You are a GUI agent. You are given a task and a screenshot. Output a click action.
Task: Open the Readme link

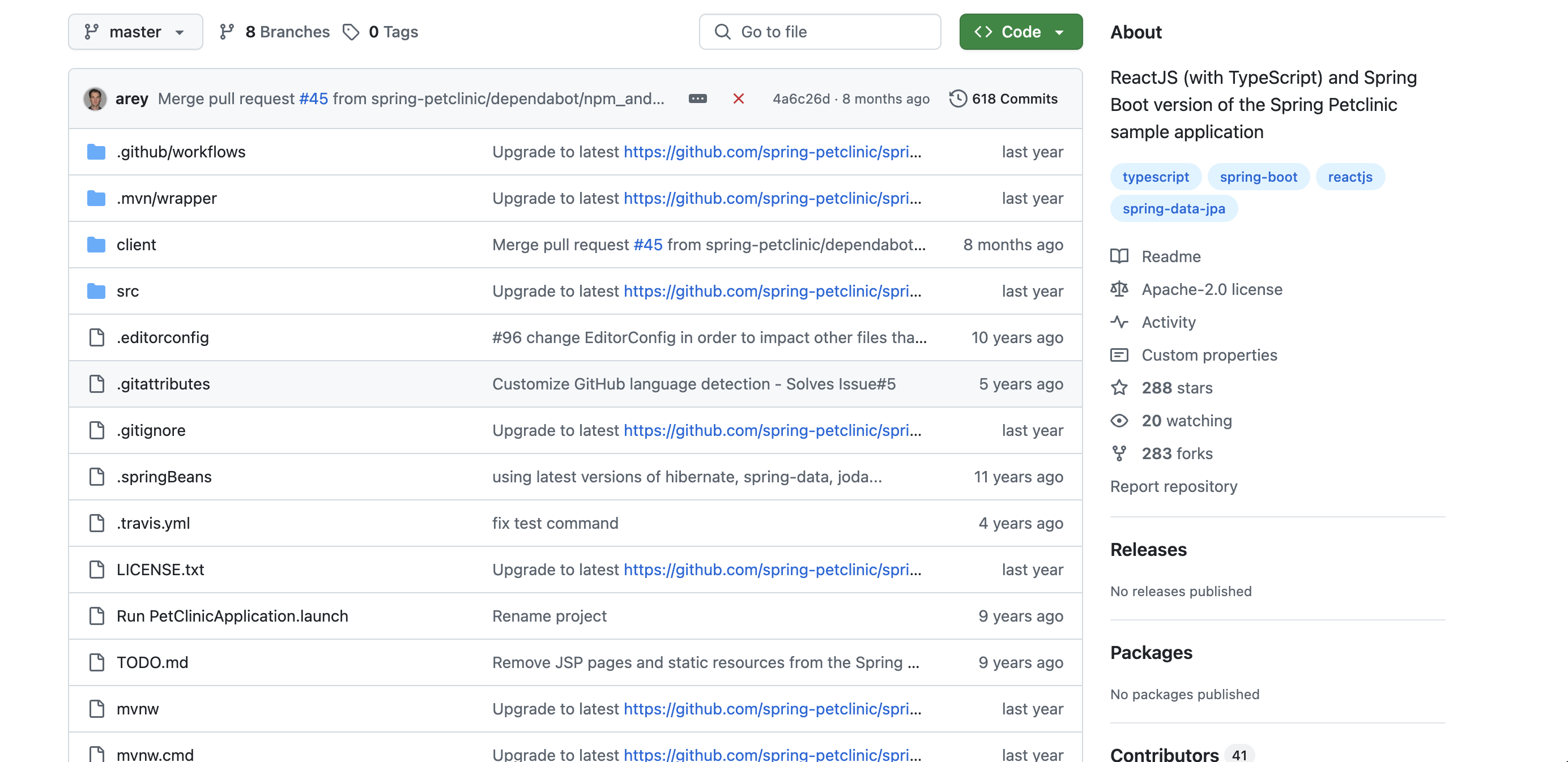(x=1170, y=256)
